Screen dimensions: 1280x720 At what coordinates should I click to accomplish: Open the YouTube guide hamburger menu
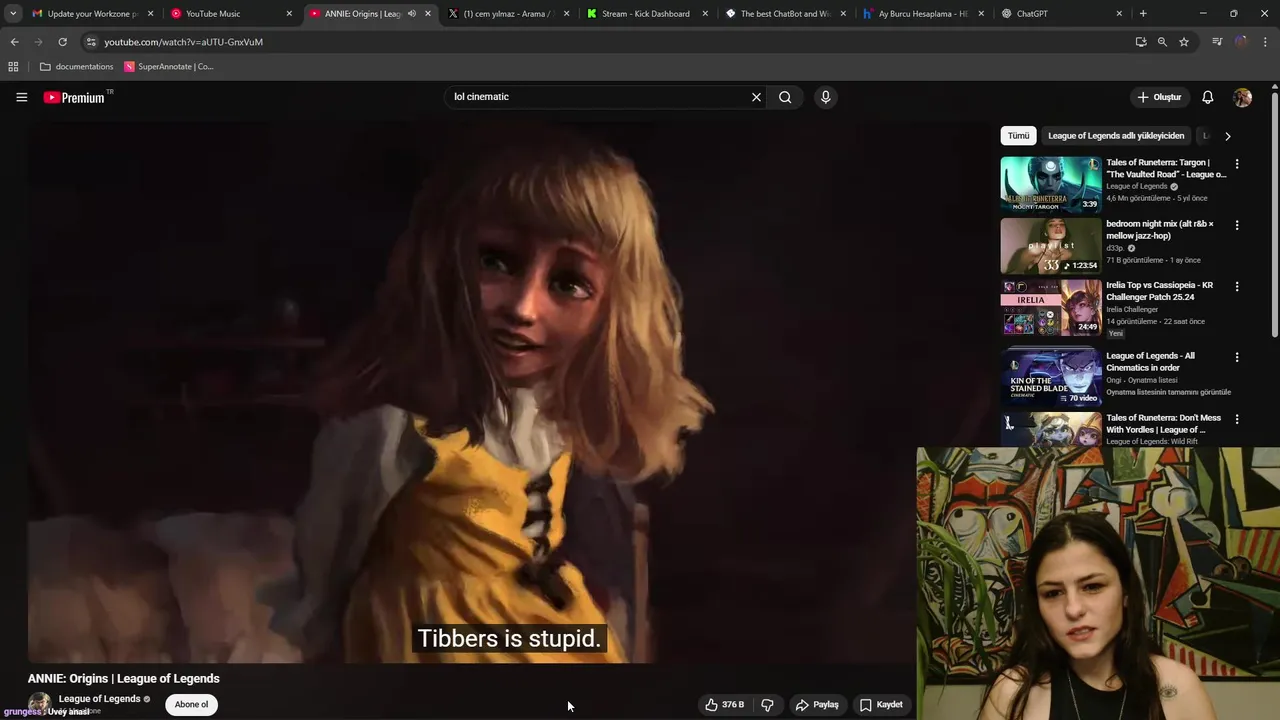click(x=21, y=97)
